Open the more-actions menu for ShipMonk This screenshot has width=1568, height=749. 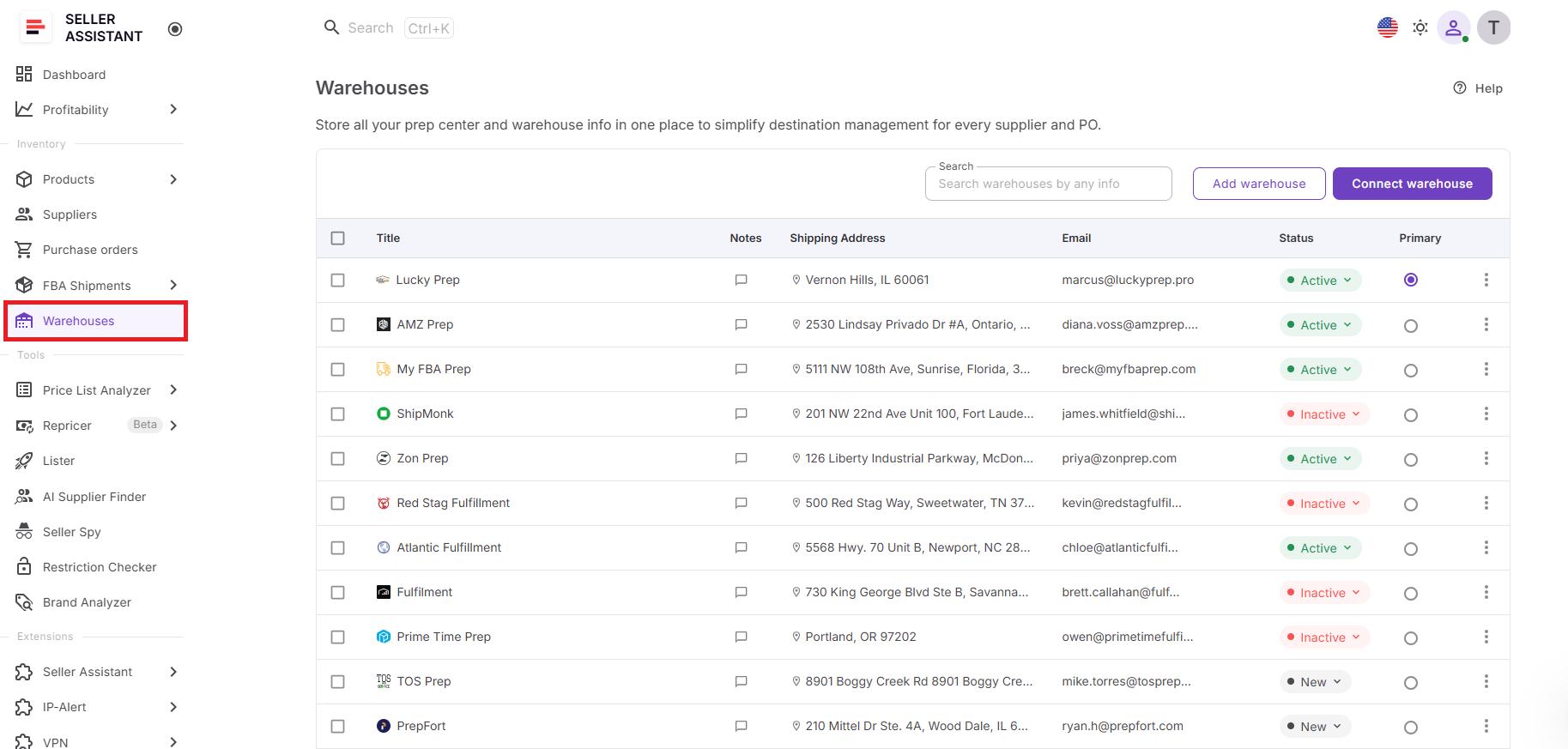[1486, 414]
